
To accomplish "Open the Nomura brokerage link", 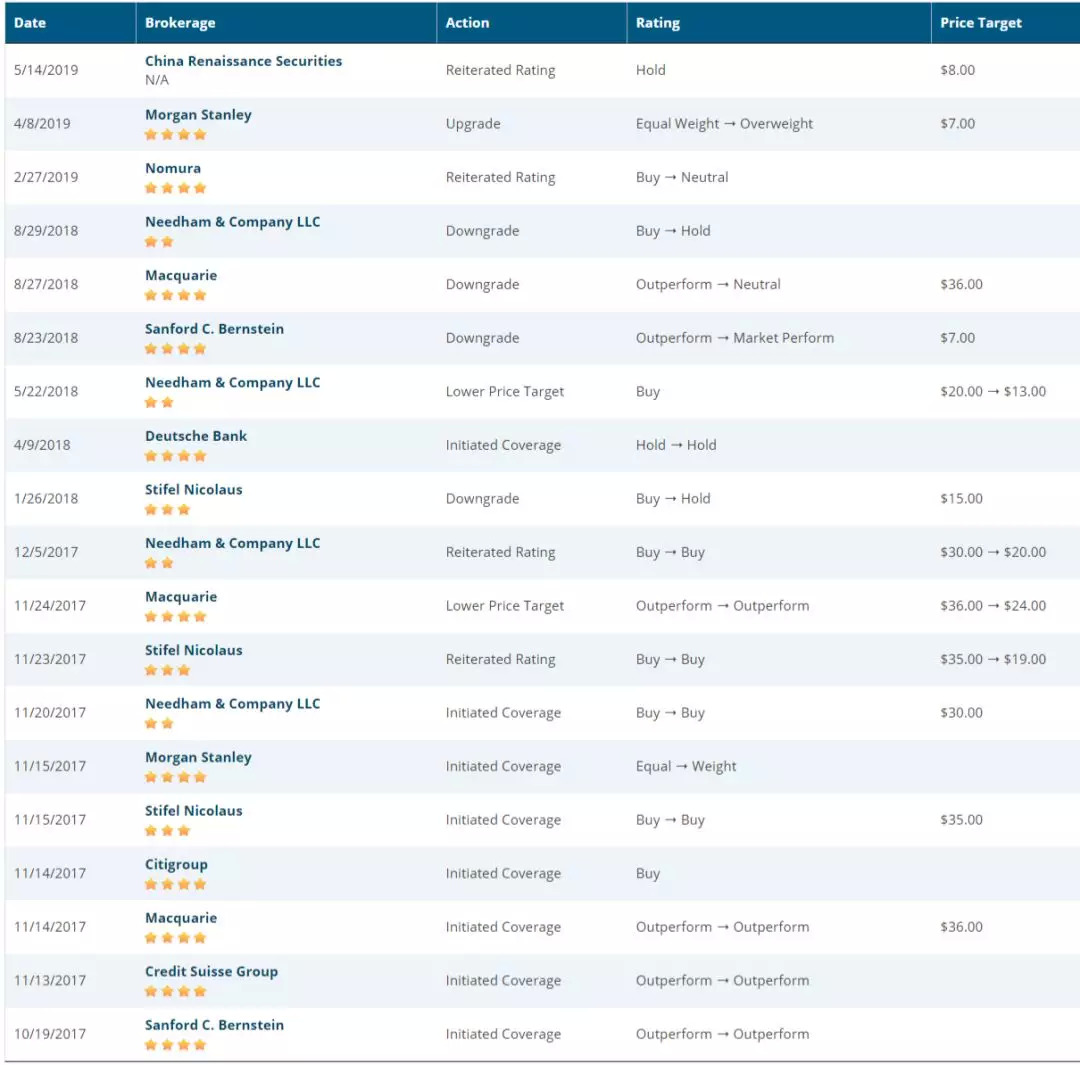I will tap(173, 168).
